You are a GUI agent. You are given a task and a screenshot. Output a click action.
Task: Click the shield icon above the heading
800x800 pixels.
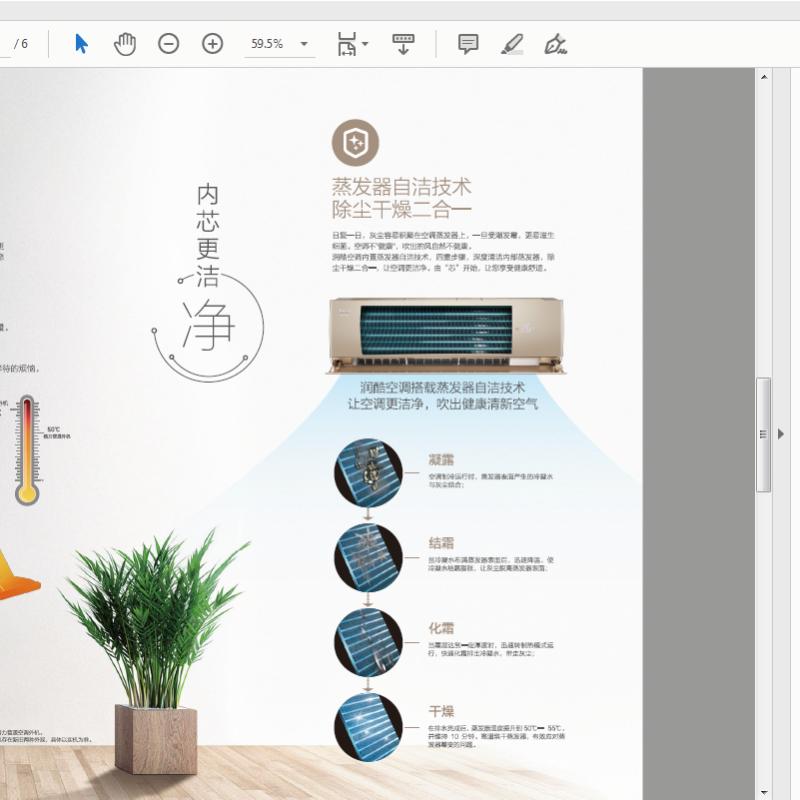click(355, 142)
